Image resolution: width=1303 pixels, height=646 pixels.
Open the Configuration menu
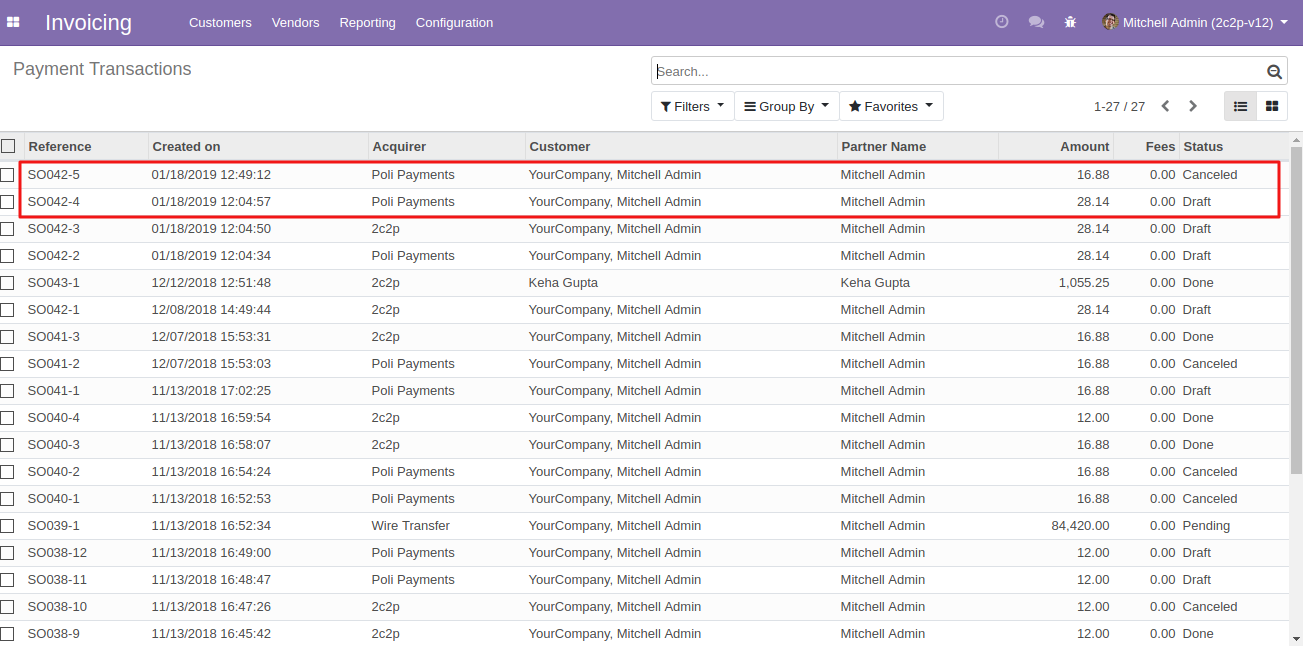[454, 22]
